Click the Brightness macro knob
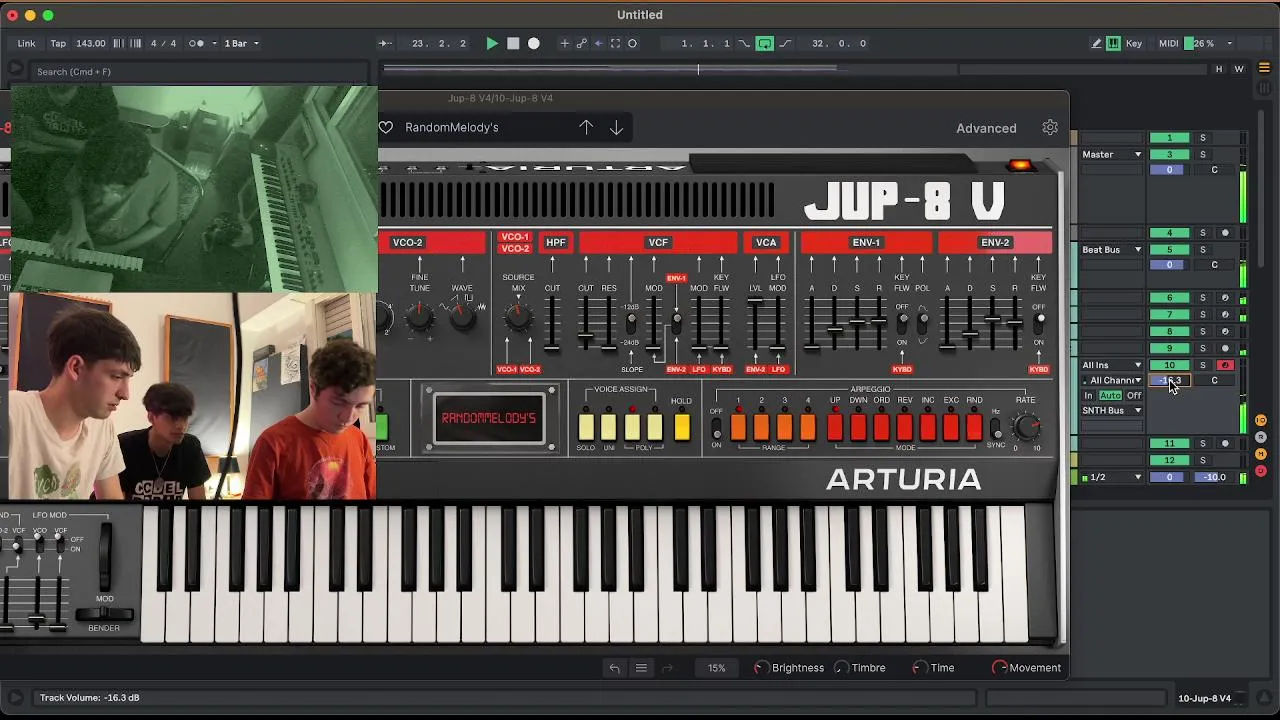The image size is (1280, 720). pyautogui.click(x=762, y=668)
